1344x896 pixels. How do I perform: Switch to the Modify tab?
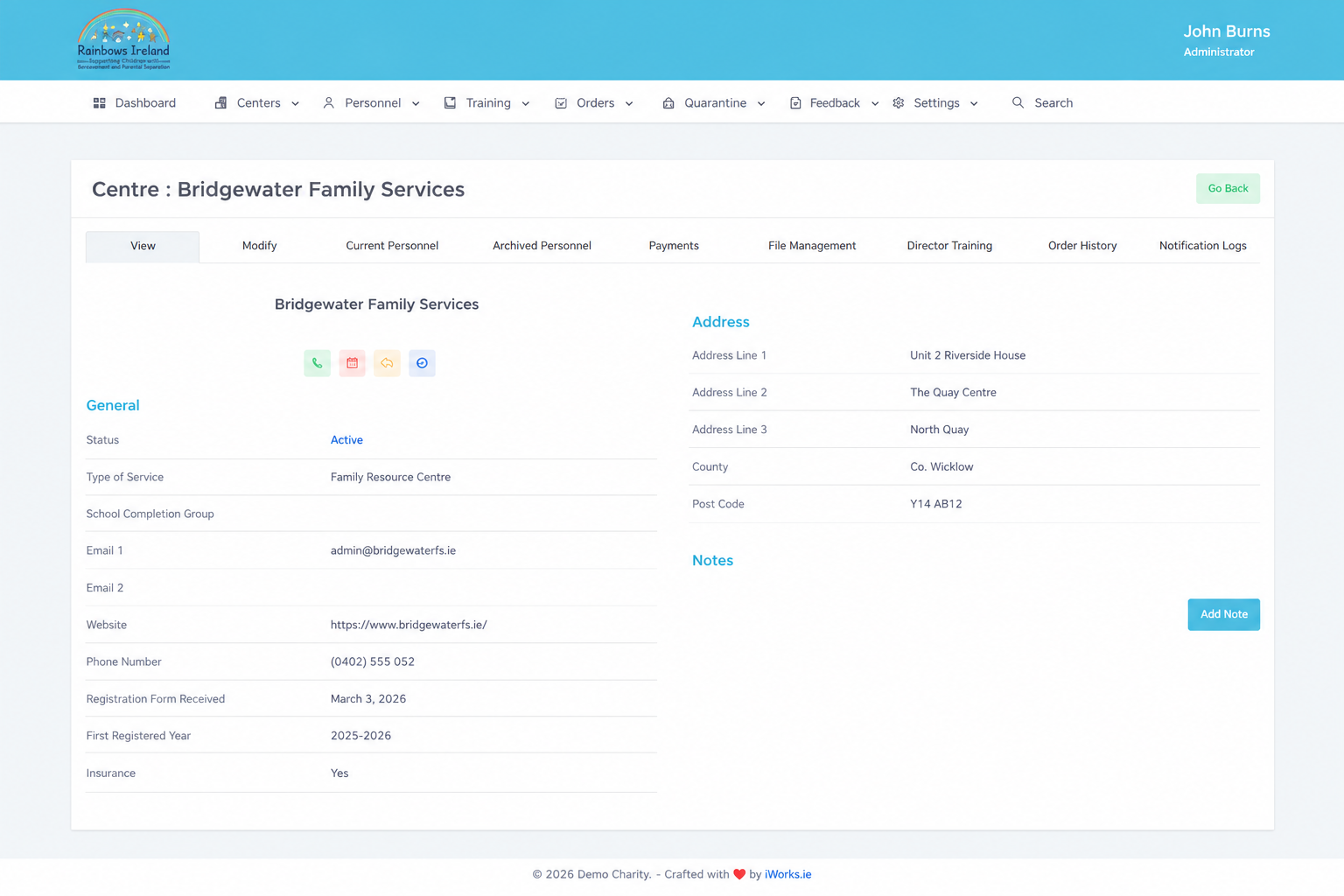coord(260,246)
